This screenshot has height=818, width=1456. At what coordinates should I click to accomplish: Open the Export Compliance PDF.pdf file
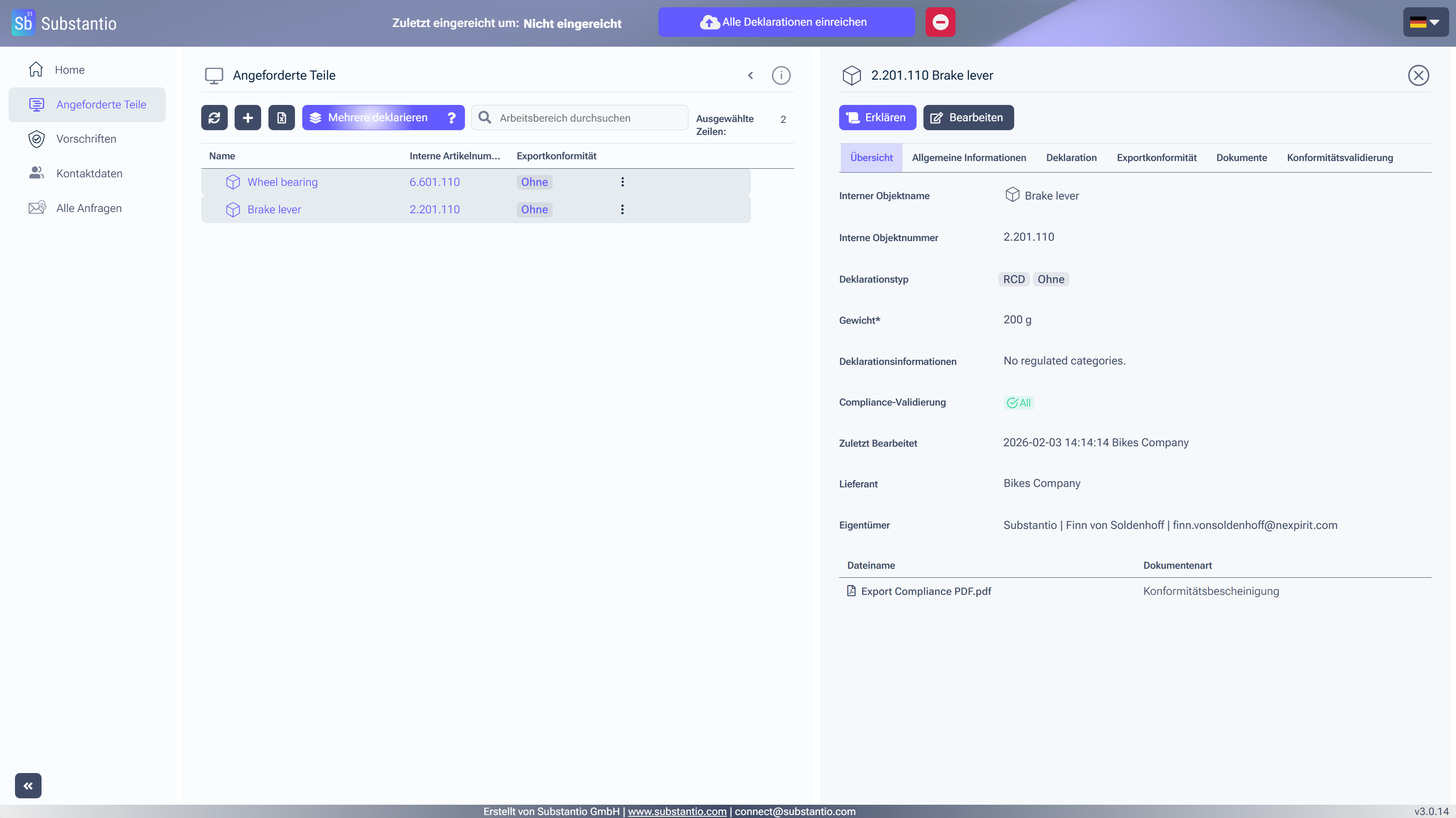926,591
